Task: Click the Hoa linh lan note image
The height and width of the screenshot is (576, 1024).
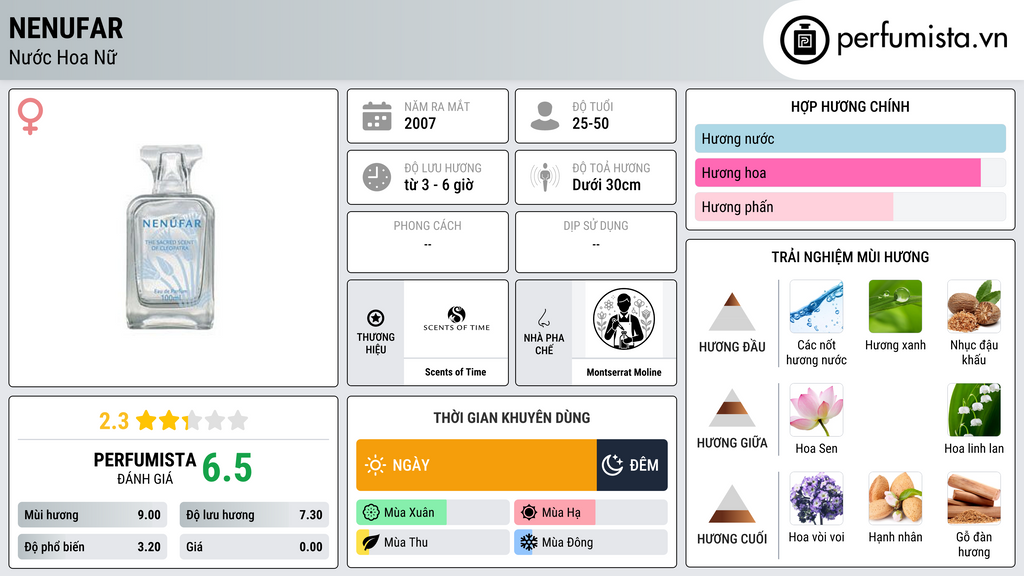Action: pos(974,410)
